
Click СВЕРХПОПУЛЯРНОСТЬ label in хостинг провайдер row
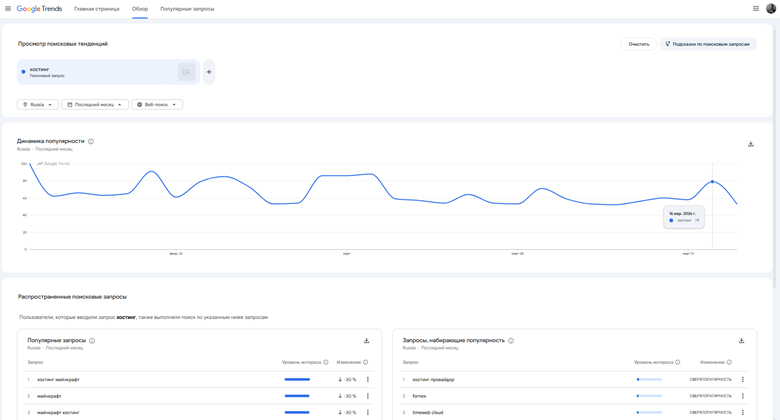(710, 380)
